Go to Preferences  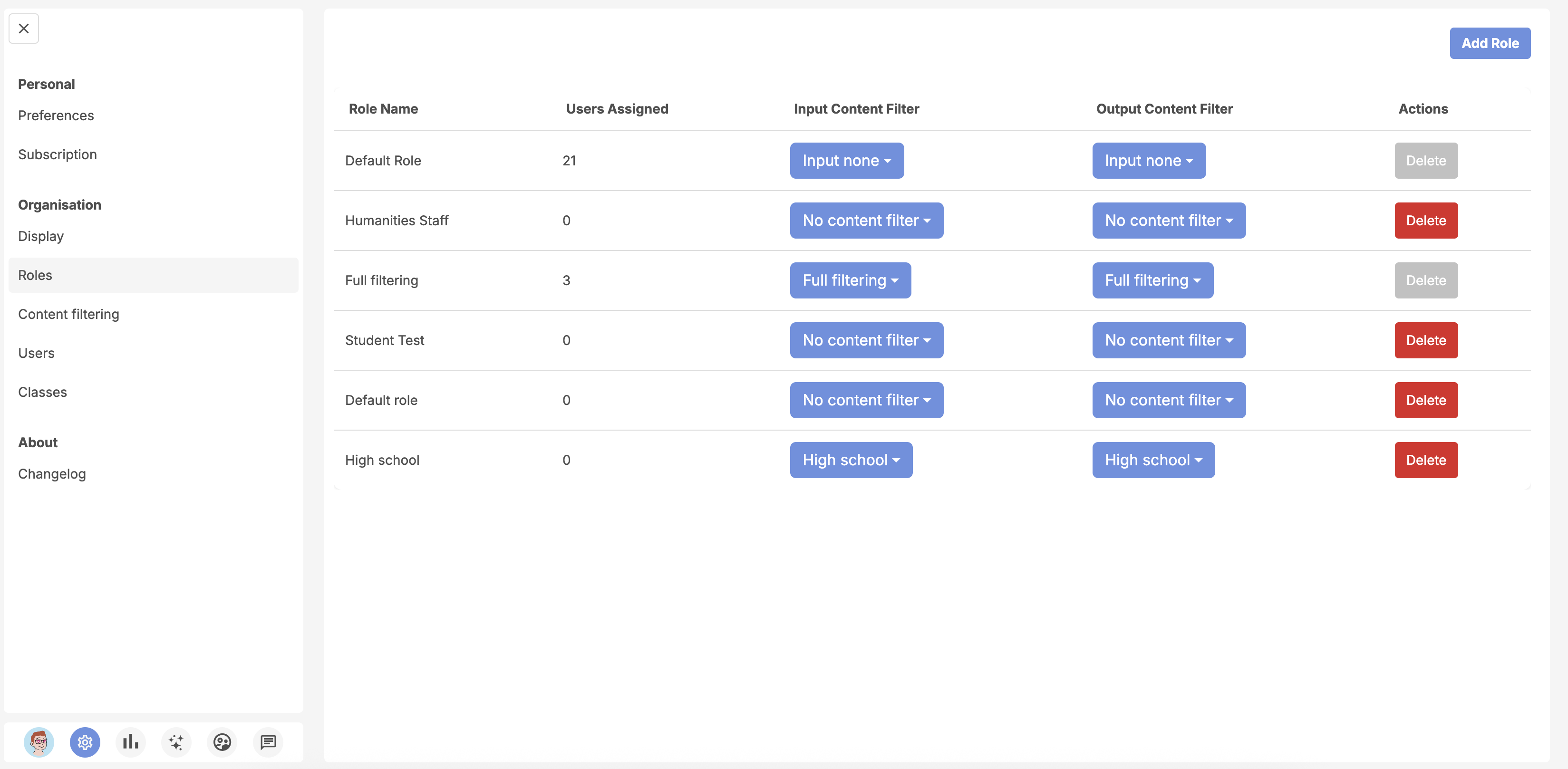56,115
